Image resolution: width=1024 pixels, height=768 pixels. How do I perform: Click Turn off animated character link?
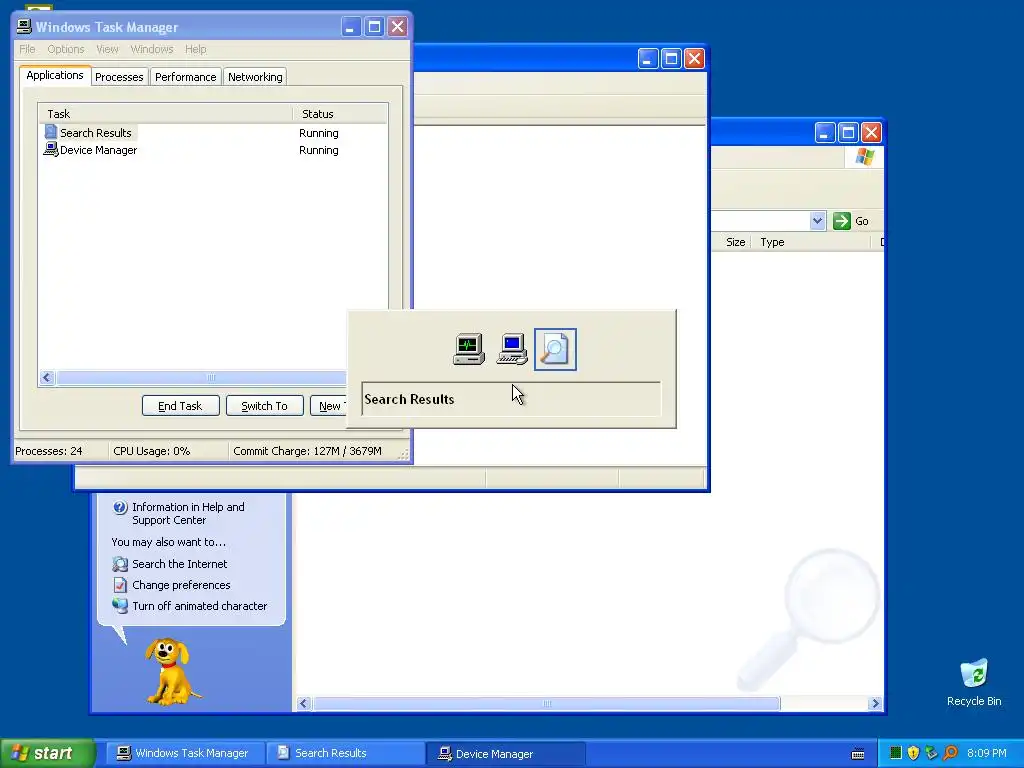point(200,605)
